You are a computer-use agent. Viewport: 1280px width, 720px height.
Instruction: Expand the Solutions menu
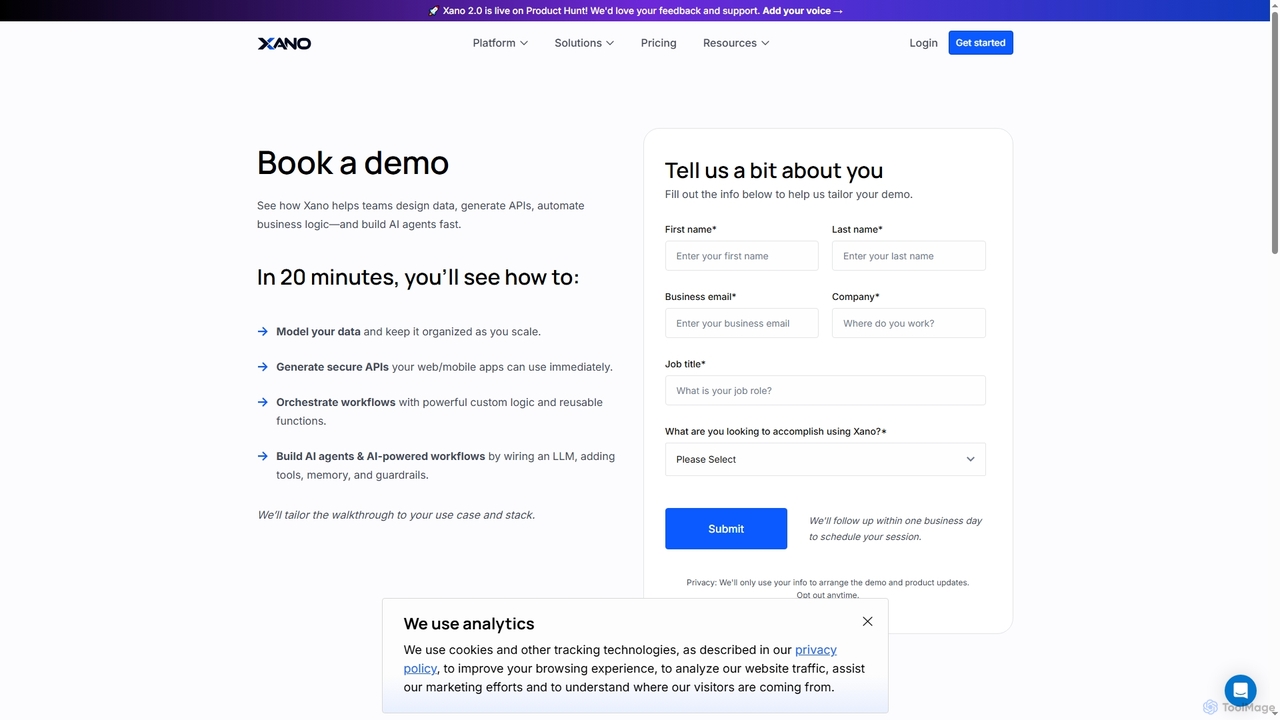[584, 43]
